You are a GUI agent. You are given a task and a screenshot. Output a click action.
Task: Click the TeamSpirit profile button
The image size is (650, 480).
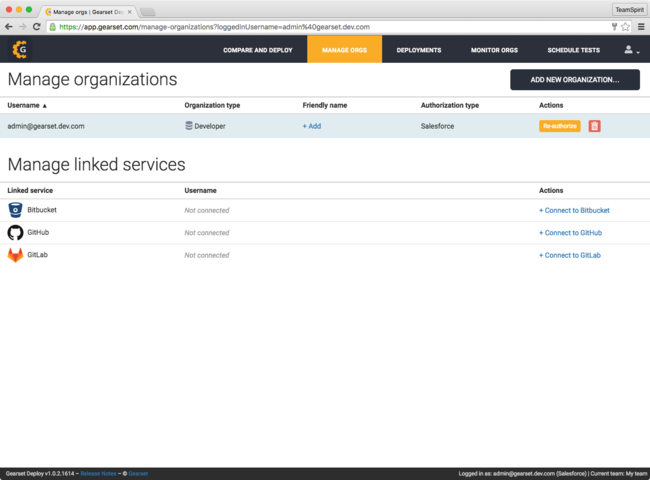click(629, 10)
